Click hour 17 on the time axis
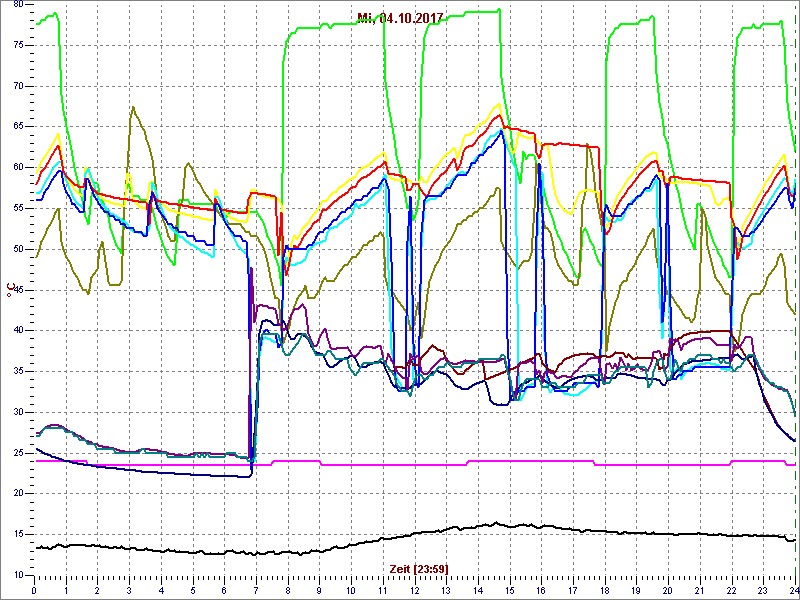The image size is (800, 600). (x=572, y=589)
